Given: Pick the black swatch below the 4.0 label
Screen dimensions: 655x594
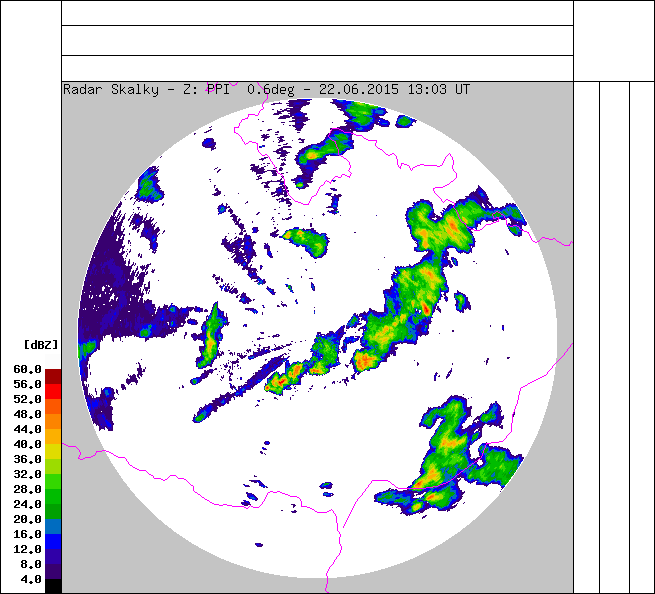Looking at the screenshot, I should coord(53,586).
